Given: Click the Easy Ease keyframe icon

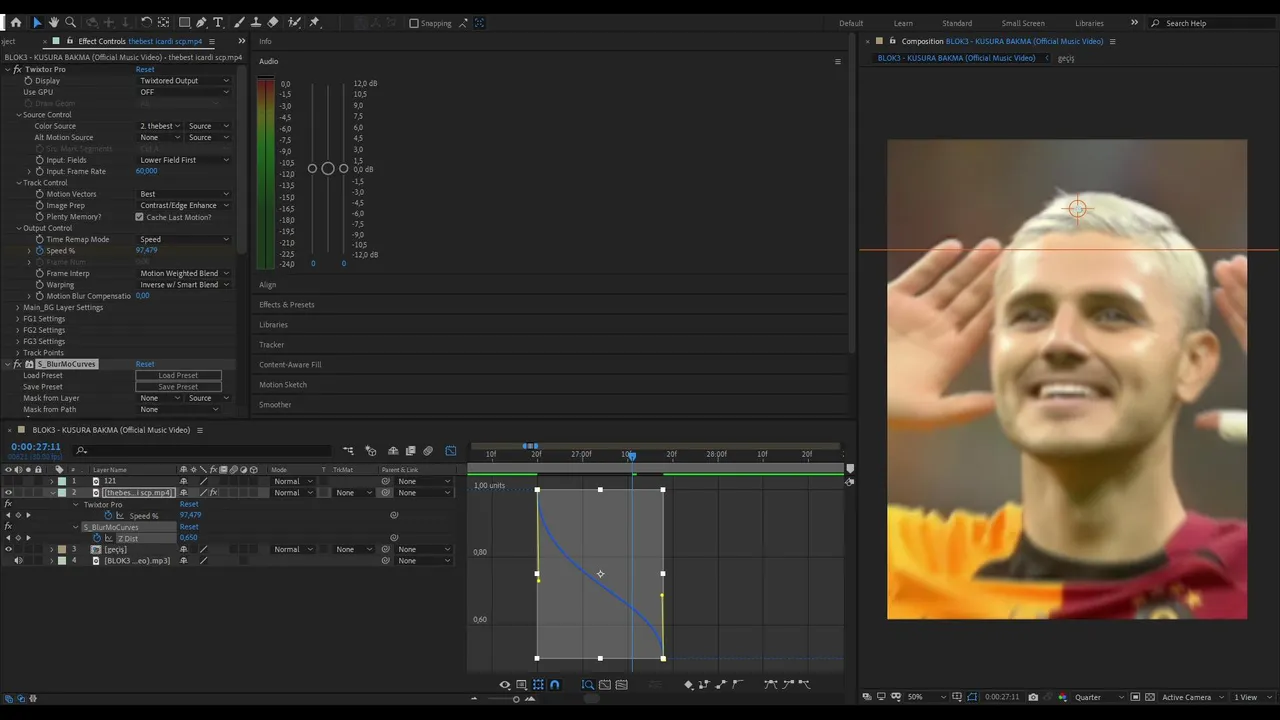Looking at the screenshot, I should click(x=769, y=685).
